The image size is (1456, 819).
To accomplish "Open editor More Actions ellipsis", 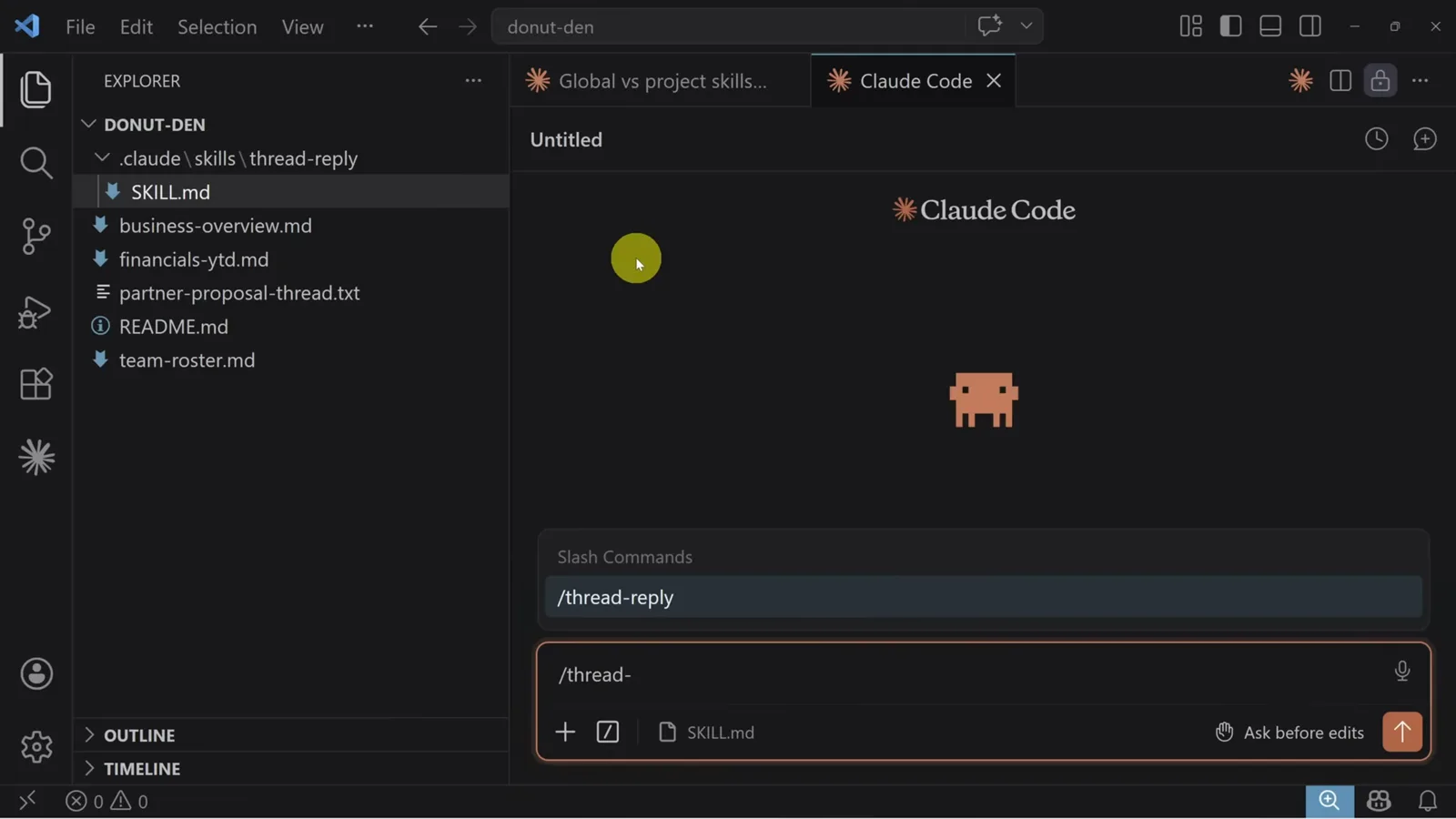I will click(x=1421, y=81).
